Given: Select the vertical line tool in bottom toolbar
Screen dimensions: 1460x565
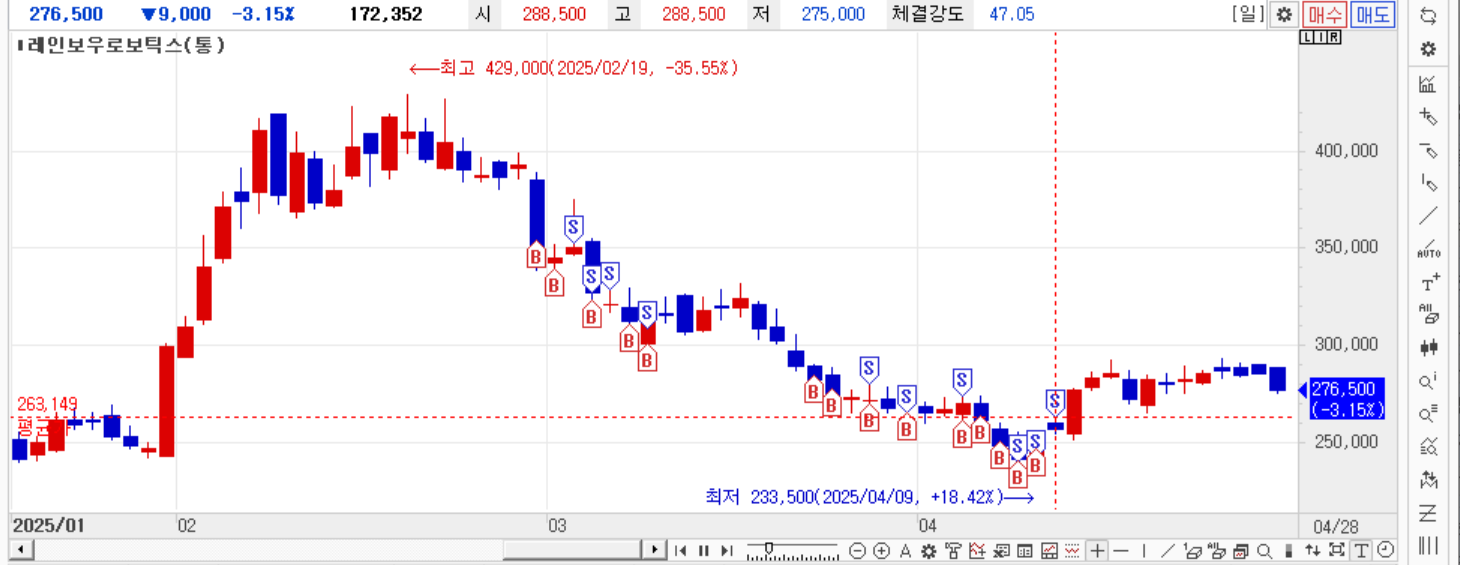Looking at the screenshot, I should 1144,550.
